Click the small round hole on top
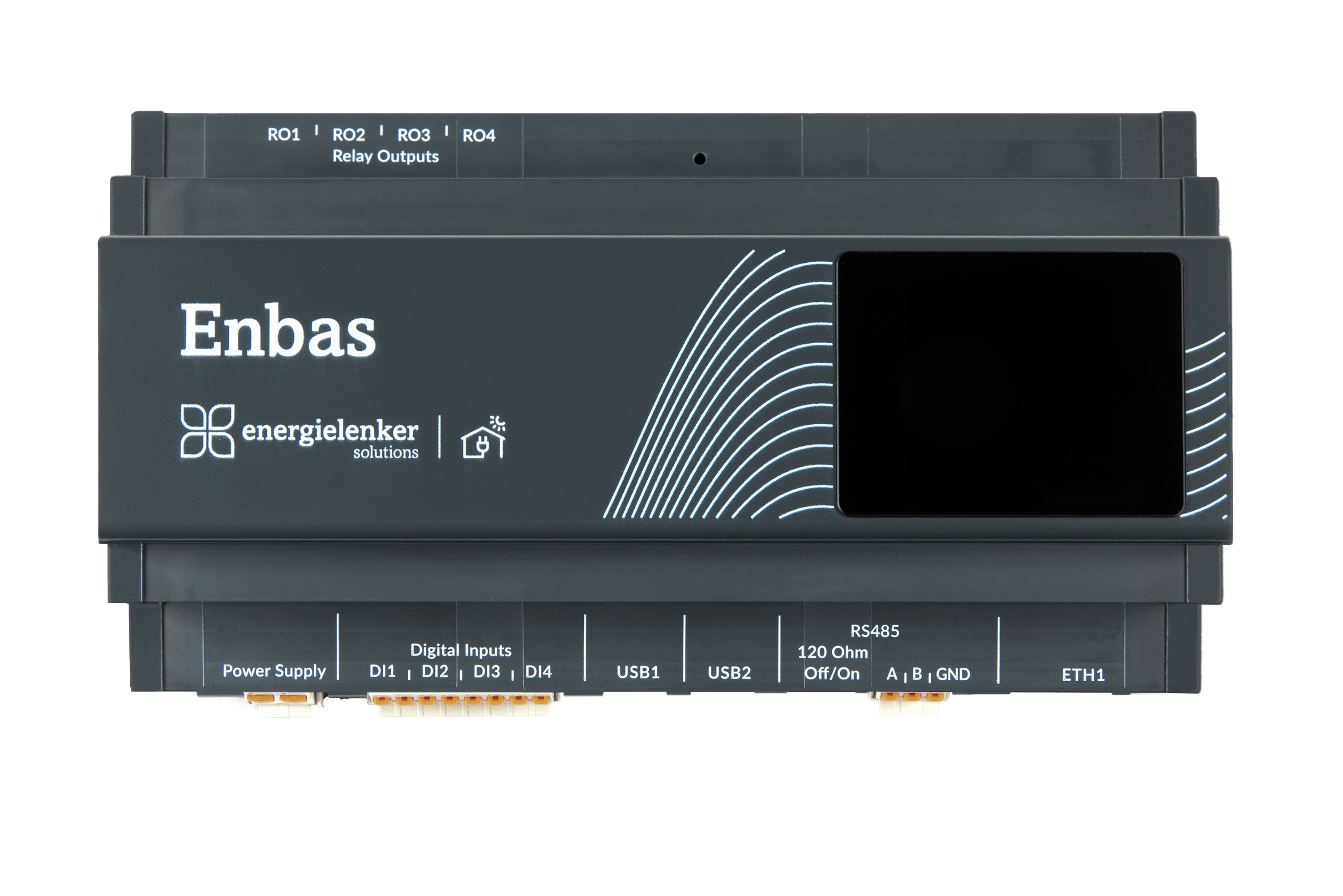The height and width of the screenshot is (896, 1343). point(700,159)
